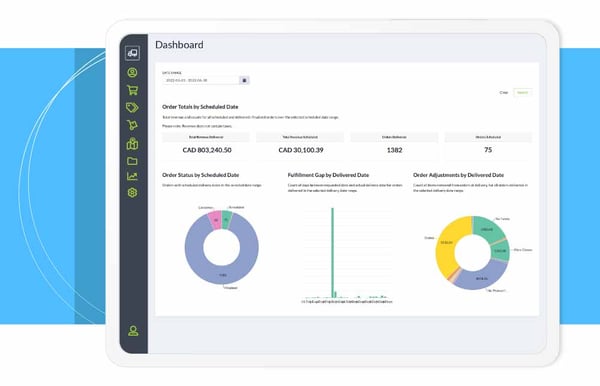600x386 pixels.
Task: Click the Clear button
Action: click(504, 93)
